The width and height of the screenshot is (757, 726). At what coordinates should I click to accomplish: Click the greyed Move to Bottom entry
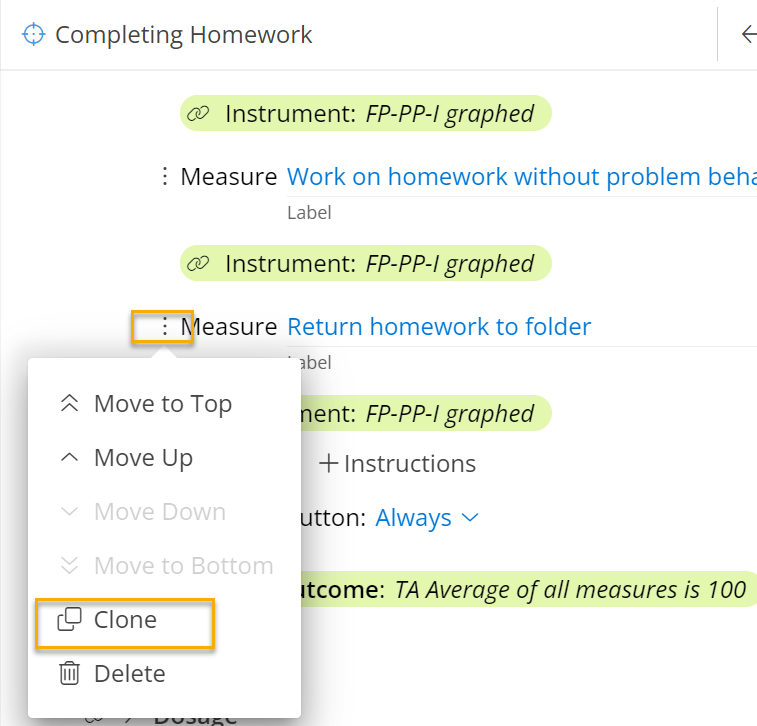click(183, 566)
